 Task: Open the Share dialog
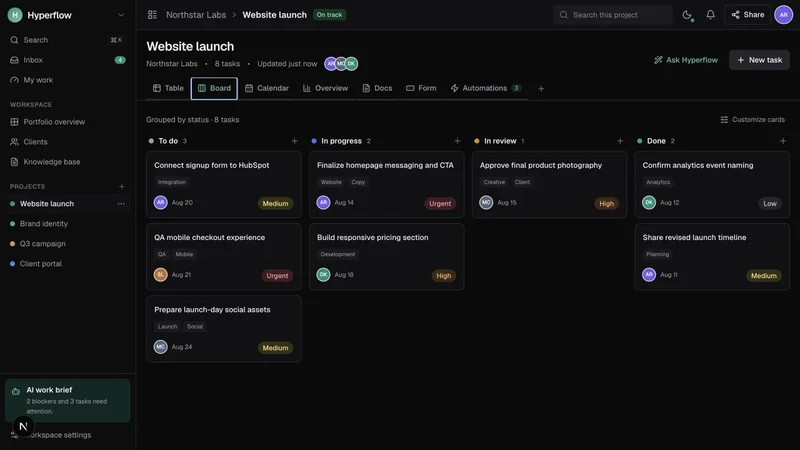tap(747, 15)
